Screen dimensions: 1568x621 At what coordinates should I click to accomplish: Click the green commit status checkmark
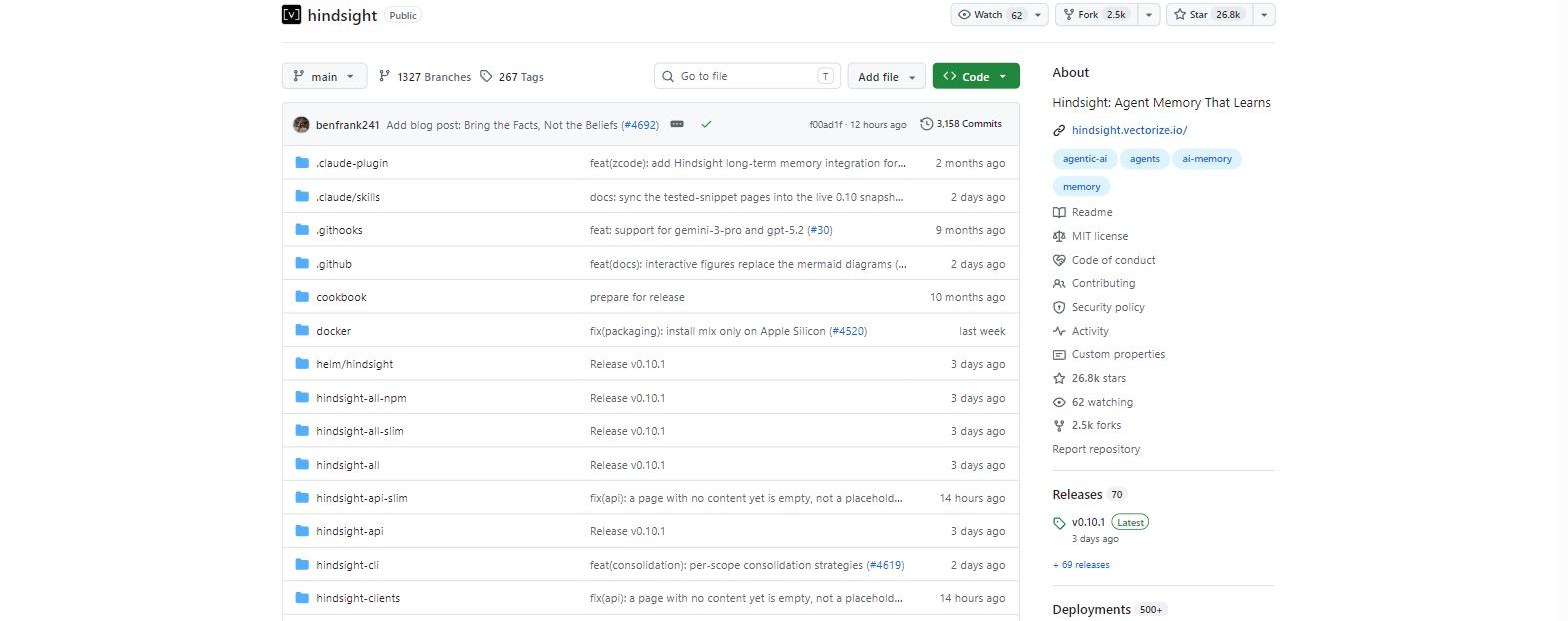pos(706,124)
